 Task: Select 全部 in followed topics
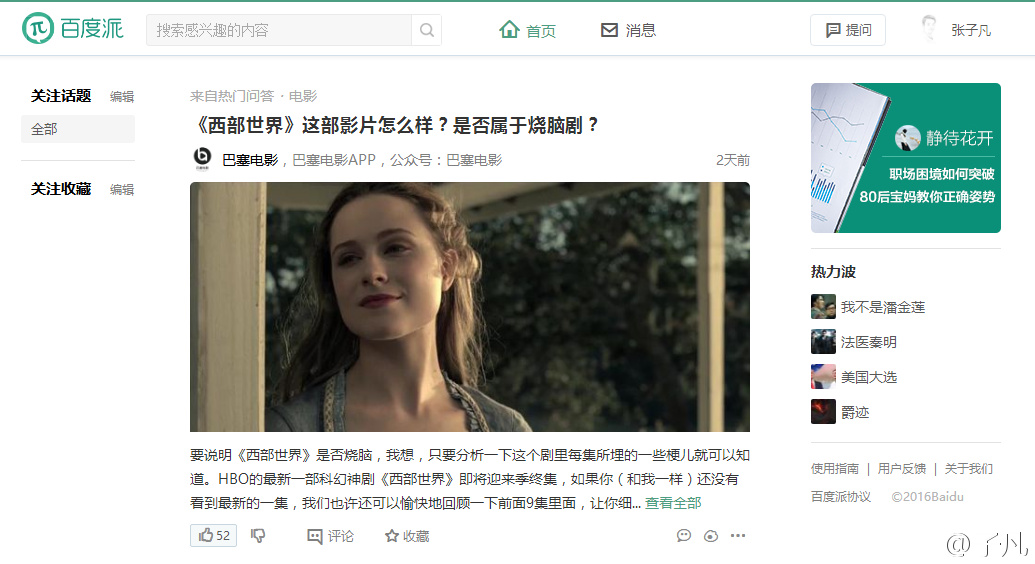(78, 129)
